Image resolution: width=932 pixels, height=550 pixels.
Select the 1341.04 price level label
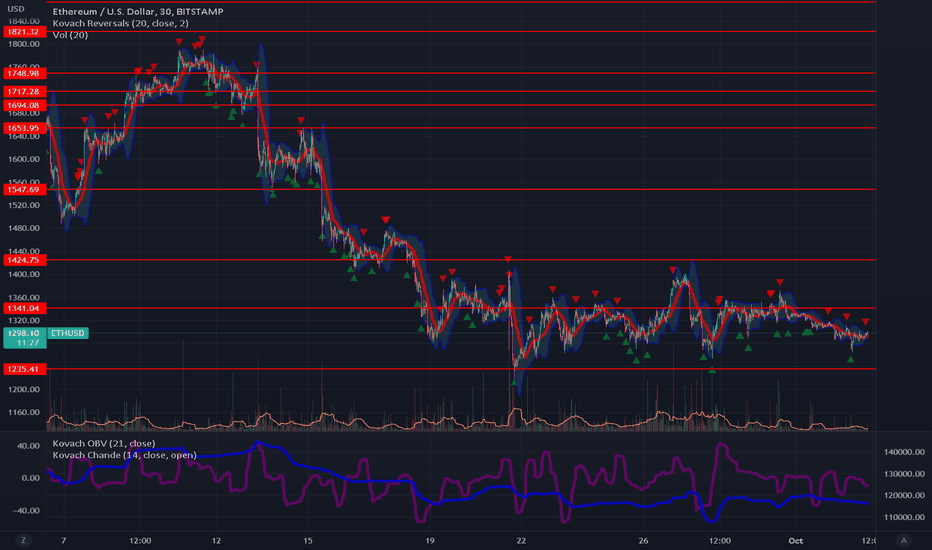pyautogui.click(x=24, y=308)
